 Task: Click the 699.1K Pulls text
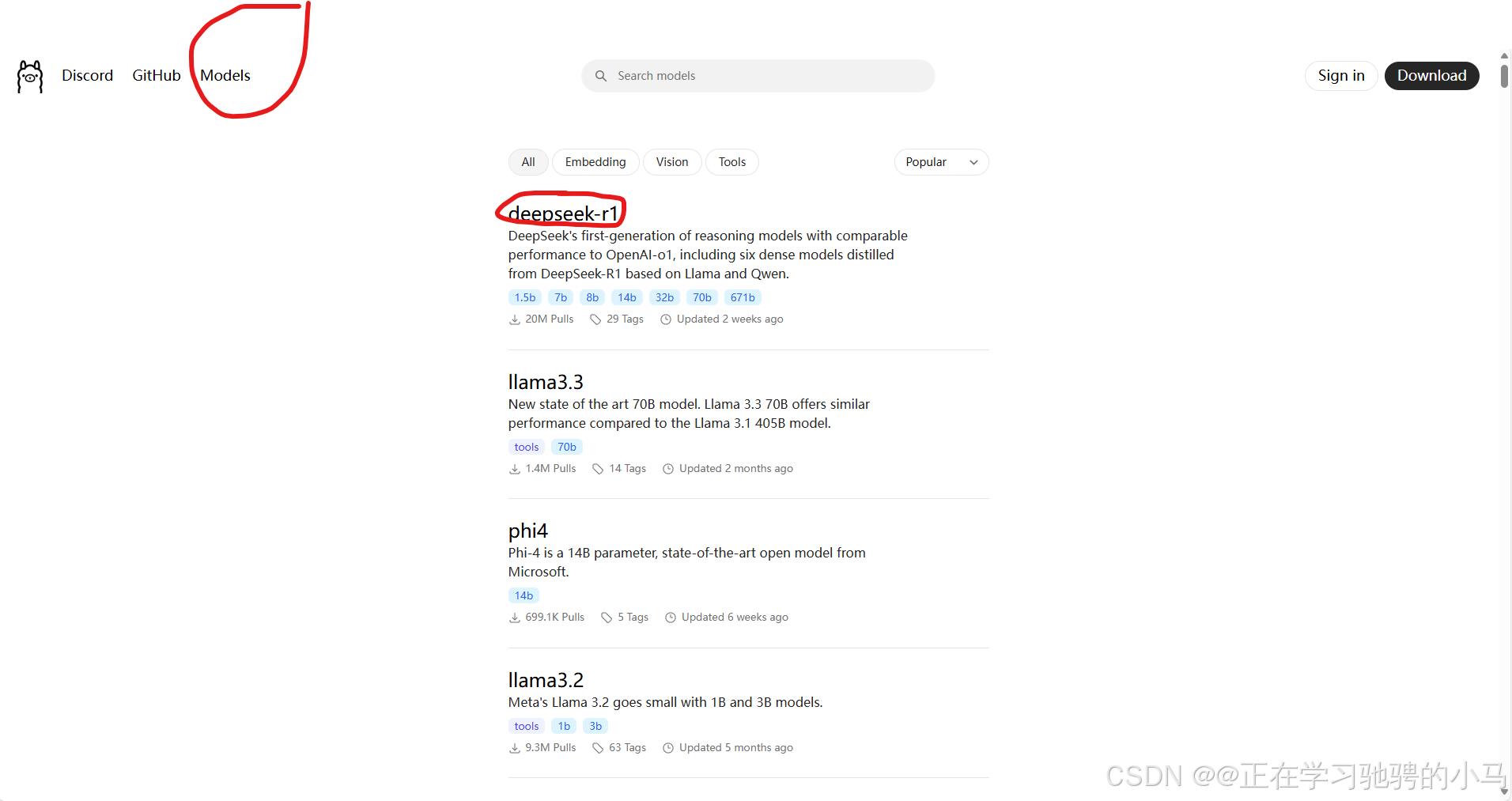pos(555,618)
